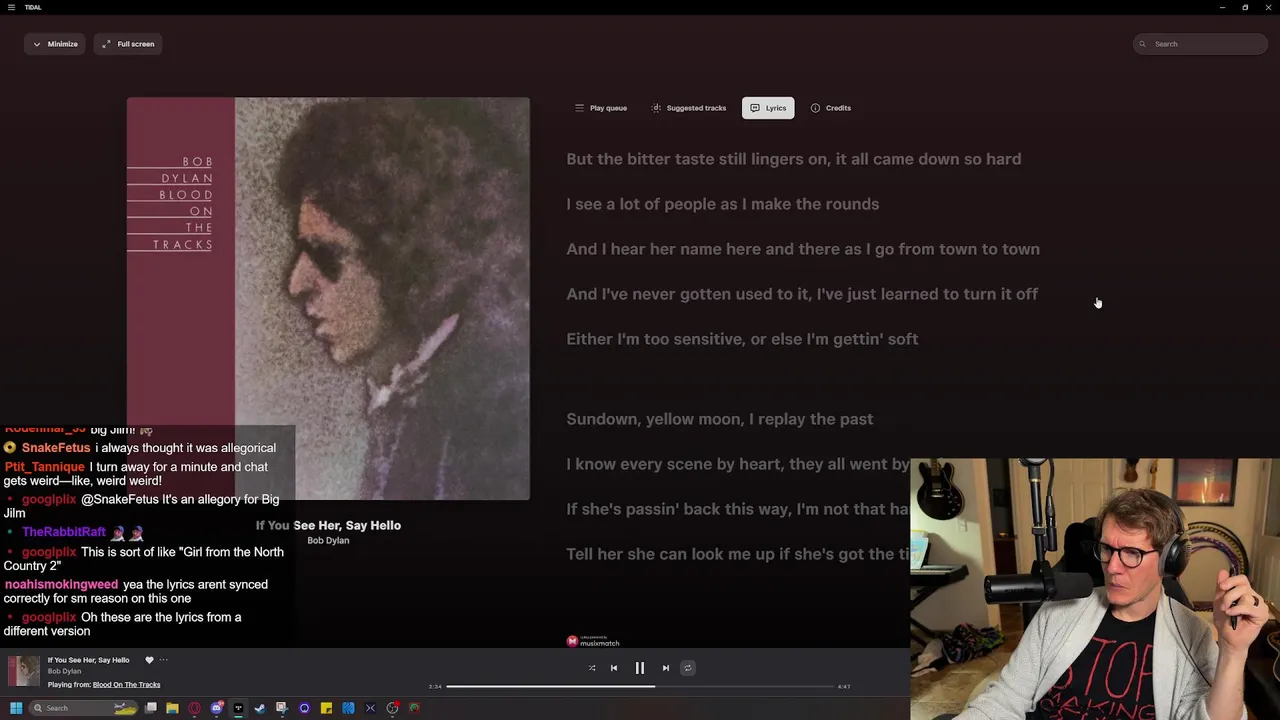
Task: Click the elapsed time 2:34 label
Action: [x=435, y=687]
